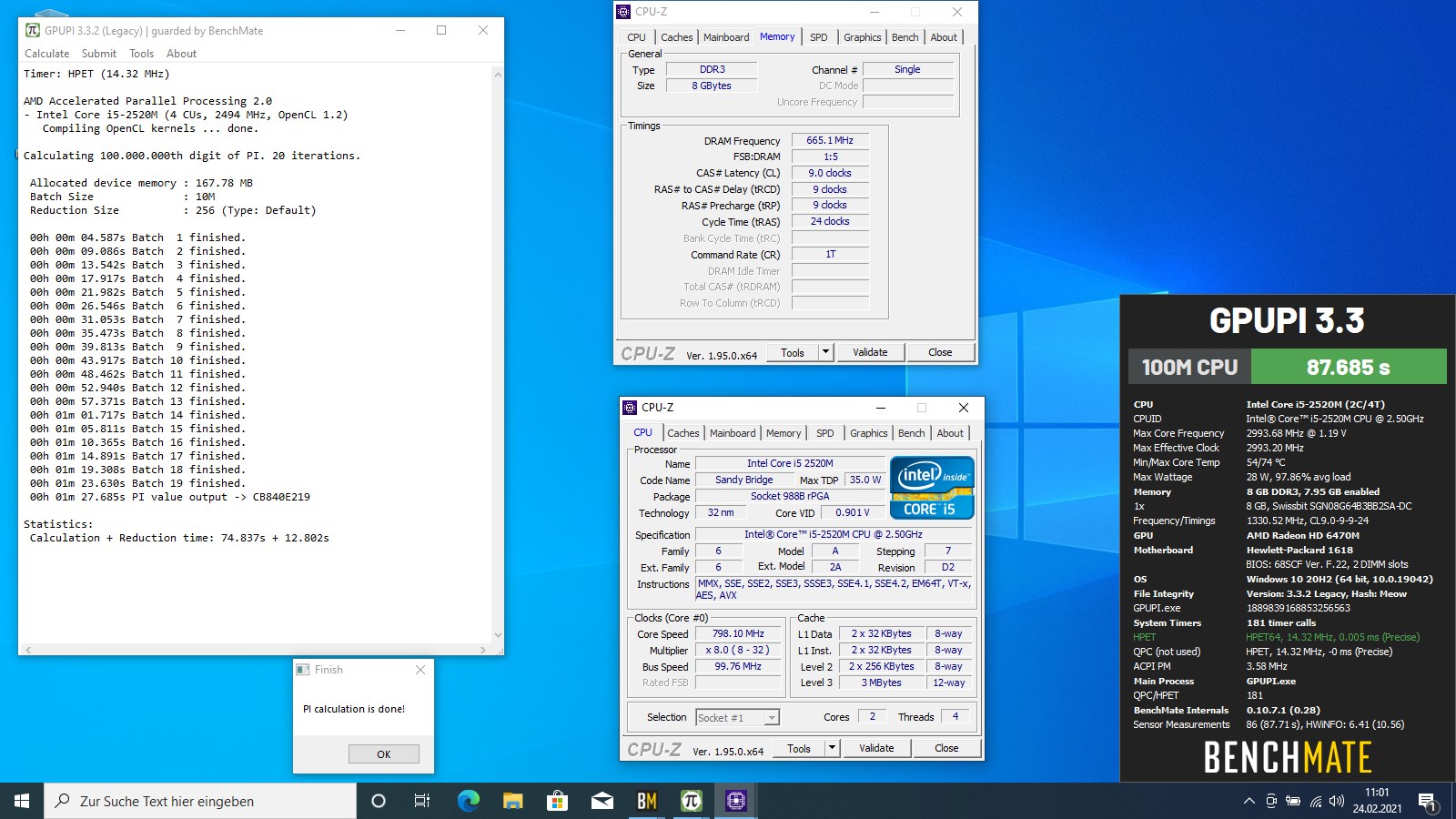Click the GPUPI window title bar pi icon
Screen dimensions: 1456x819
[32, 30]
